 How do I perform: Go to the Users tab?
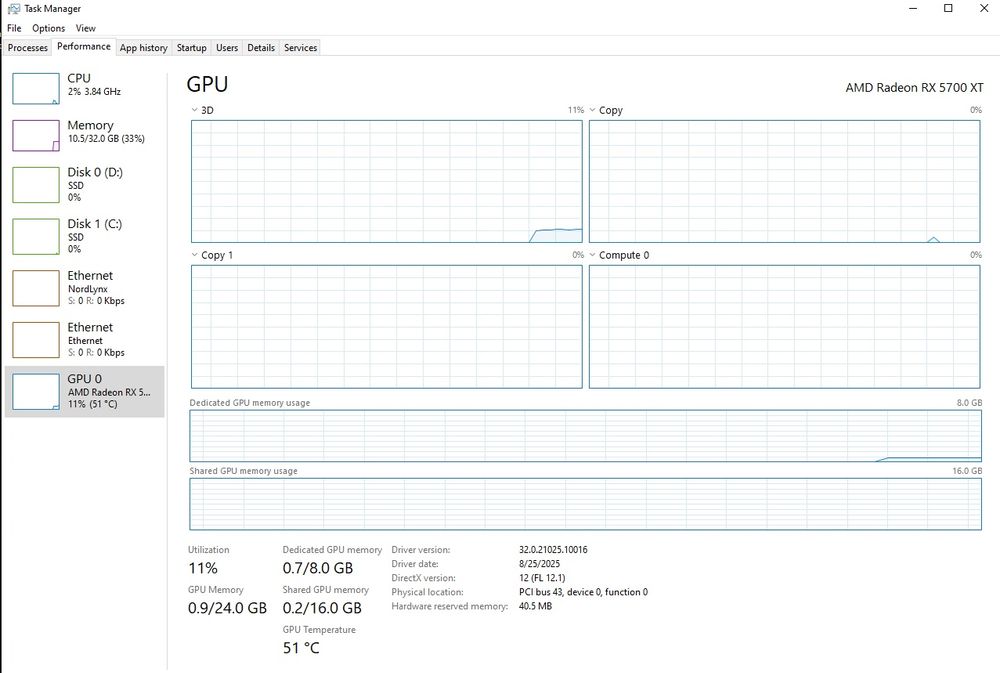tap(226, 48)
